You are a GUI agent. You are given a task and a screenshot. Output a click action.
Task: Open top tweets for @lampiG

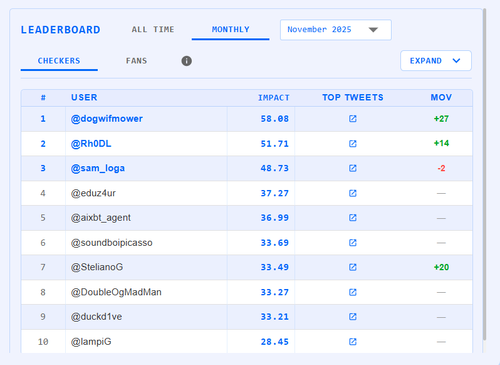[353, 342]
